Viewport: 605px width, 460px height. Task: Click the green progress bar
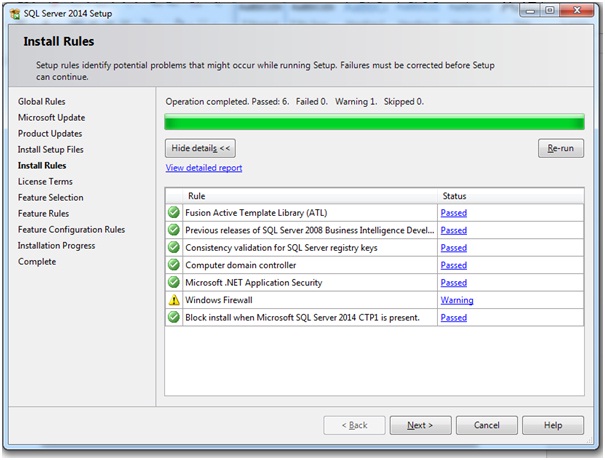[x=374, y=122]
